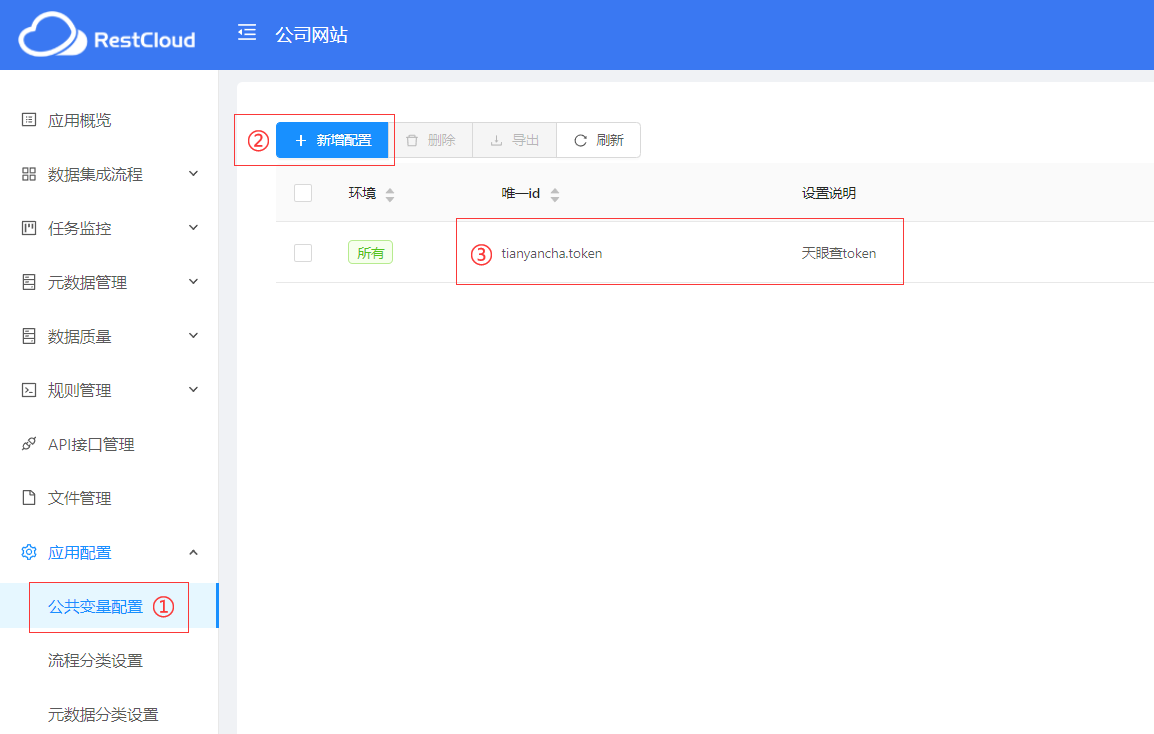Sort by 唯一id column arrows

click(x=555, y=194)
